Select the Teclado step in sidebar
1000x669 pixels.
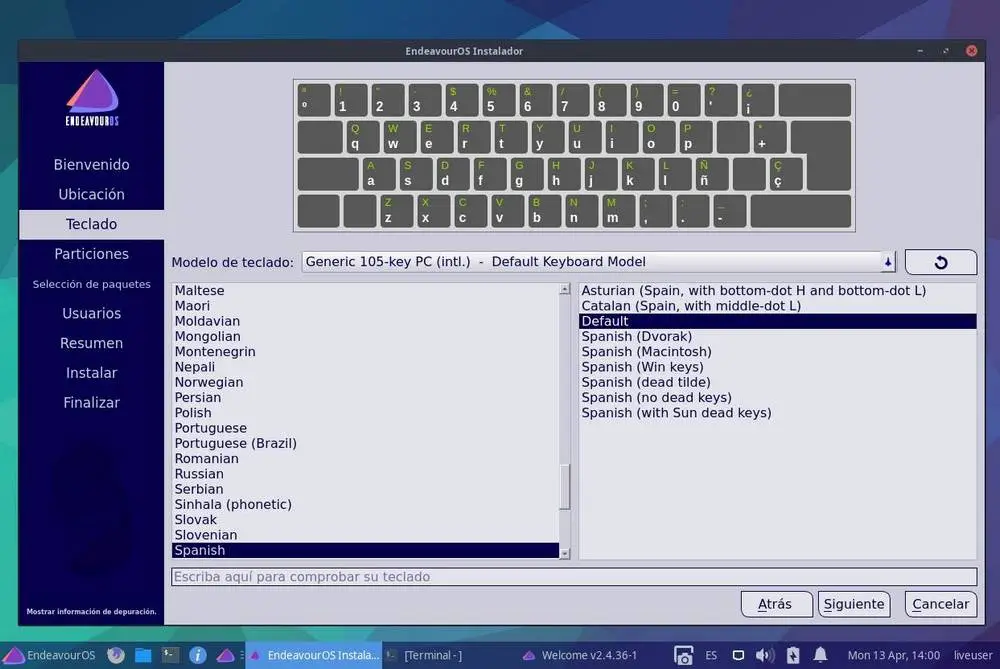click(91, 224)
